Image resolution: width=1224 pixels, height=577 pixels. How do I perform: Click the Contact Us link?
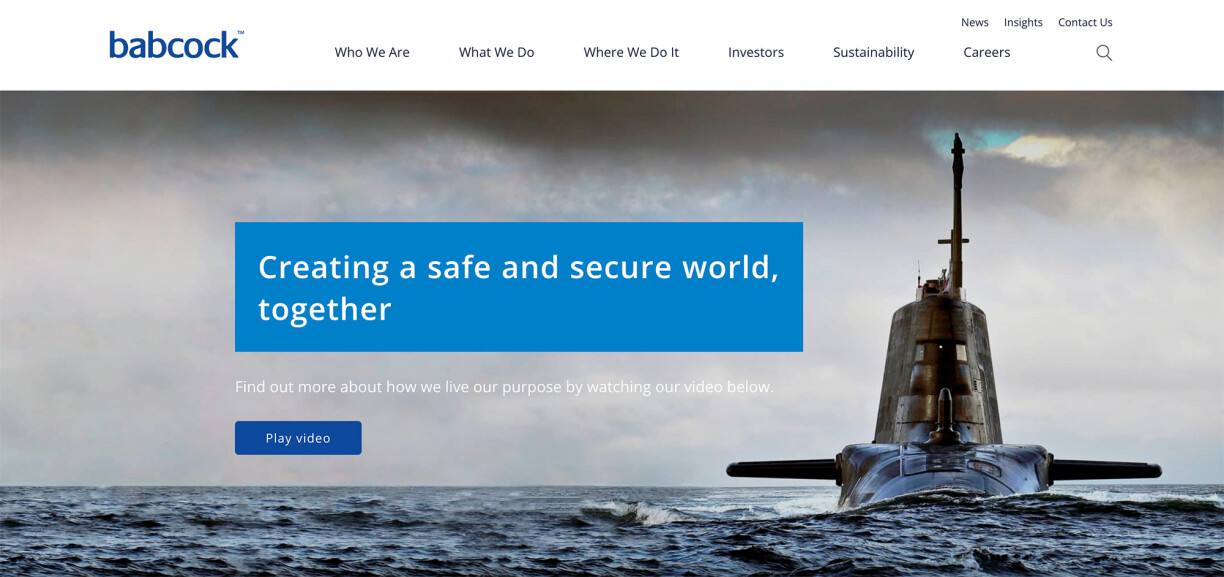click(x=1085, y=22)
